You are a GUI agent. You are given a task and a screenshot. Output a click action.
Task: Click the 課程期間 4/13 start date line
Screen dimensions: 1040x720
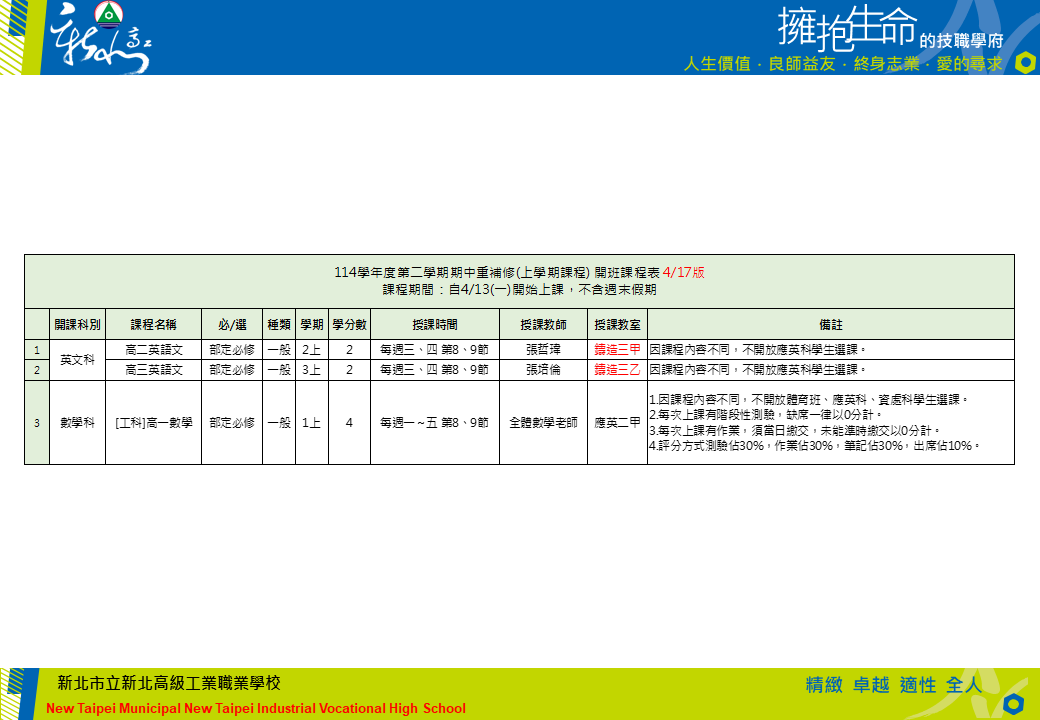[x=519, y=290]
